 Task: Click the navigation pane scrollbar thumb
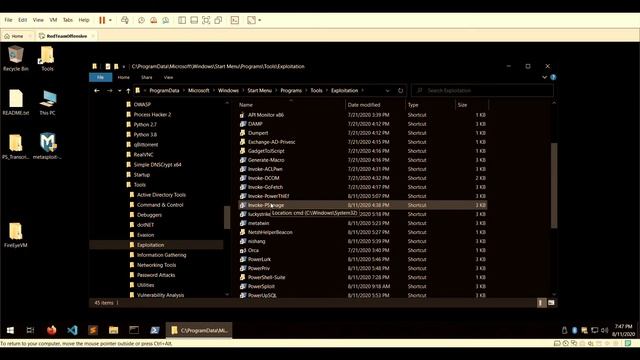point(227,218)
